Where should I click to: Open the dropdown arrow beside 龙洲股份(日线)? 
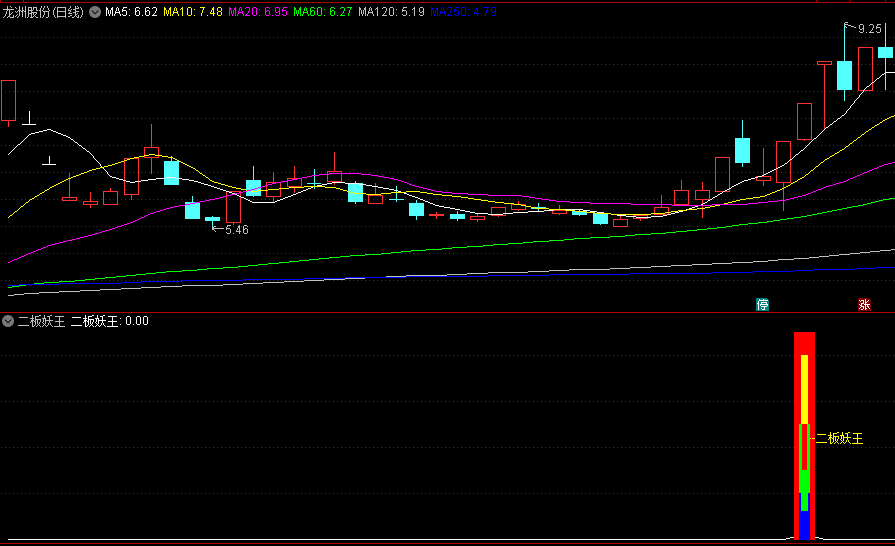(x=95, y=11)
